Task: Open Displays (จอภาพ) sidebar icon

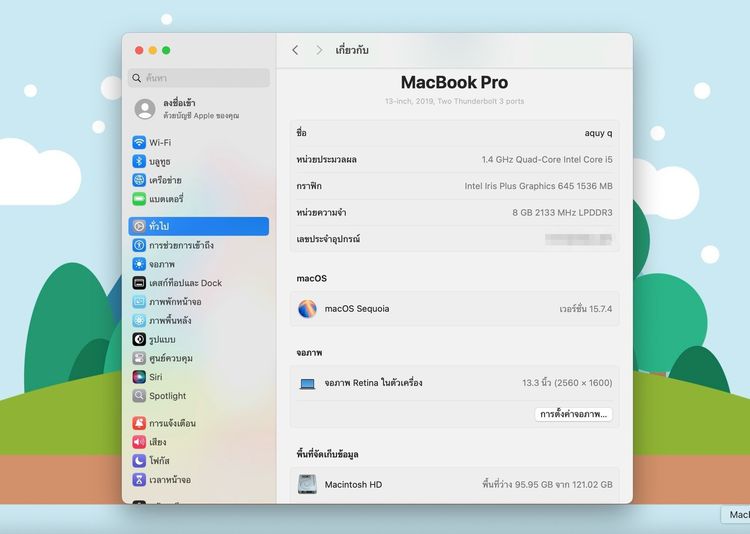Action: 139,264
